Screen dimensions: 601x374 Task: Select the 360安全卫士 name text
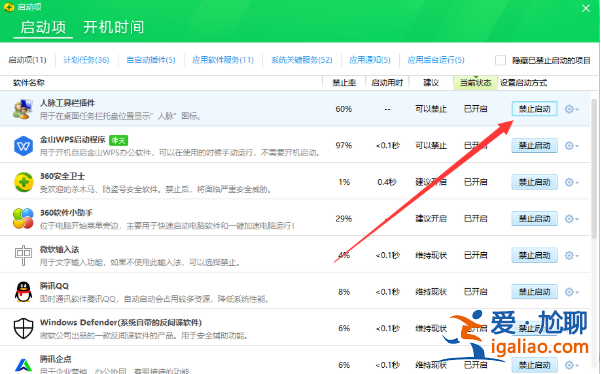point(62,176)
